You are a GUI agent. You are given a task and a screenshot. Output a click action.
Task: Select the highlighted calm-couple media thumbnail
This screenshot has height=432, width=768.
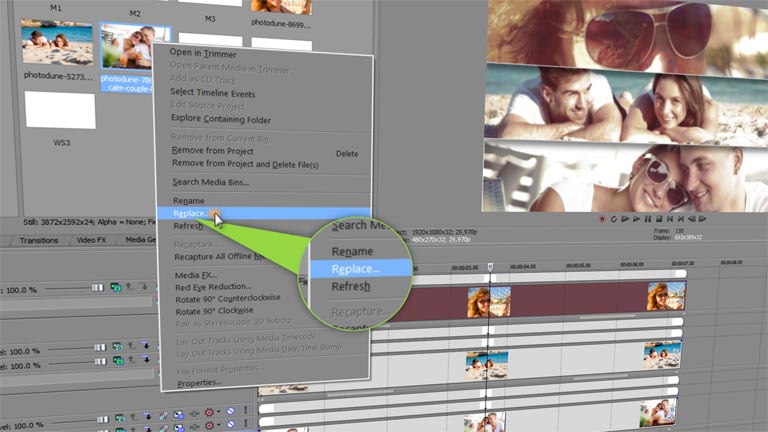(x=135, y=47)
